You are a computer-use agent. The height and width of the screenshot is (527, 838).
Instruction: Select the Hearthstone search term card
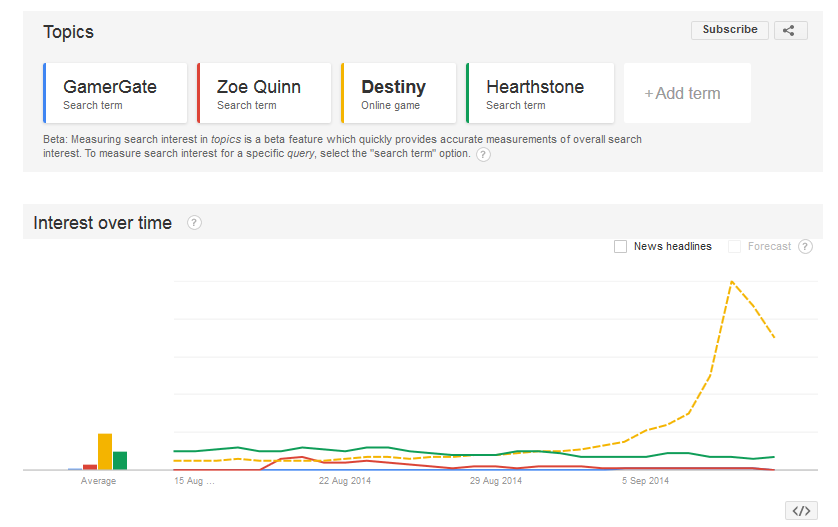(x=540, y=93)
